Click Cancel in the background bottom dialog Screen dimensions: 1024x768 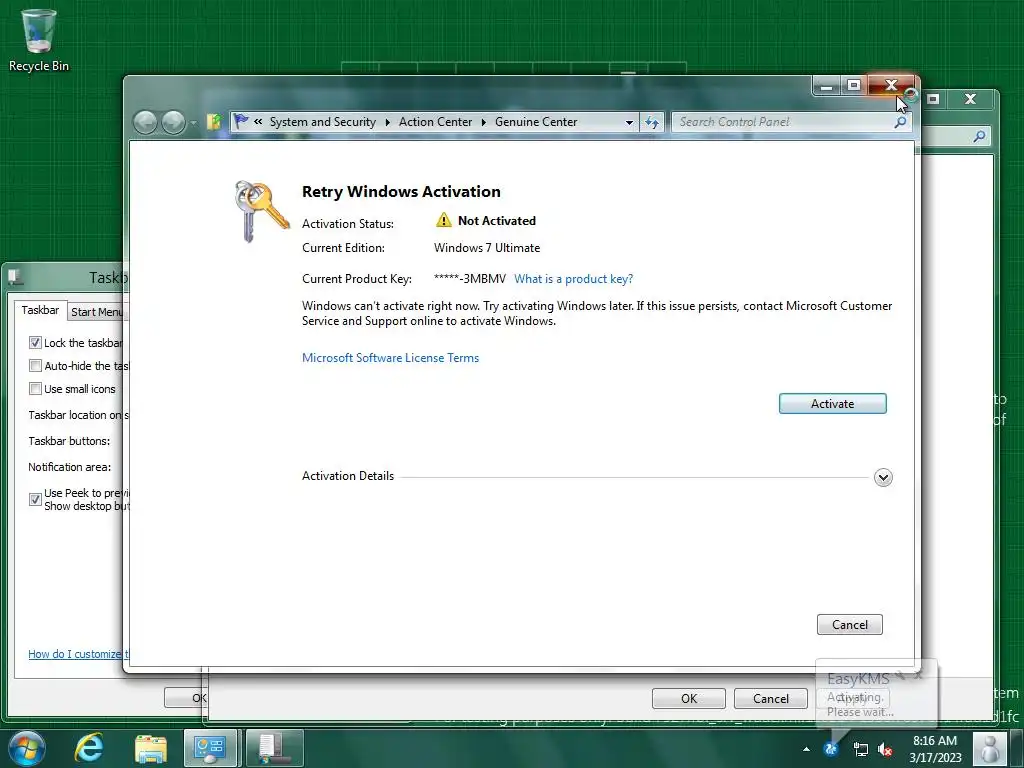pyautogui.click(x=771, y=698)
